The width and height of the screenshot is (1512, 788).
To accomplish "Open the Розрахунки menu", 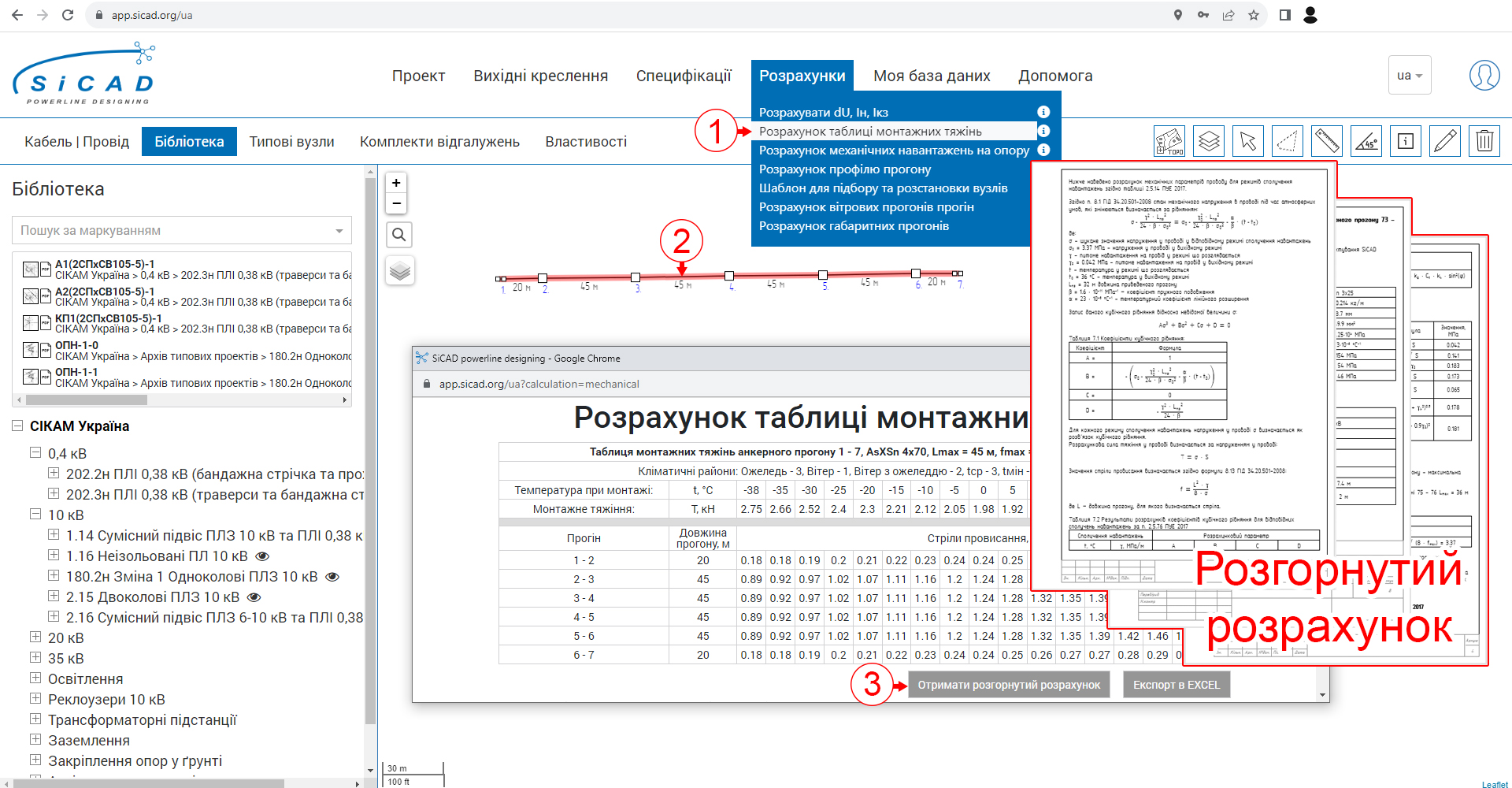I will tap(802, 76).
